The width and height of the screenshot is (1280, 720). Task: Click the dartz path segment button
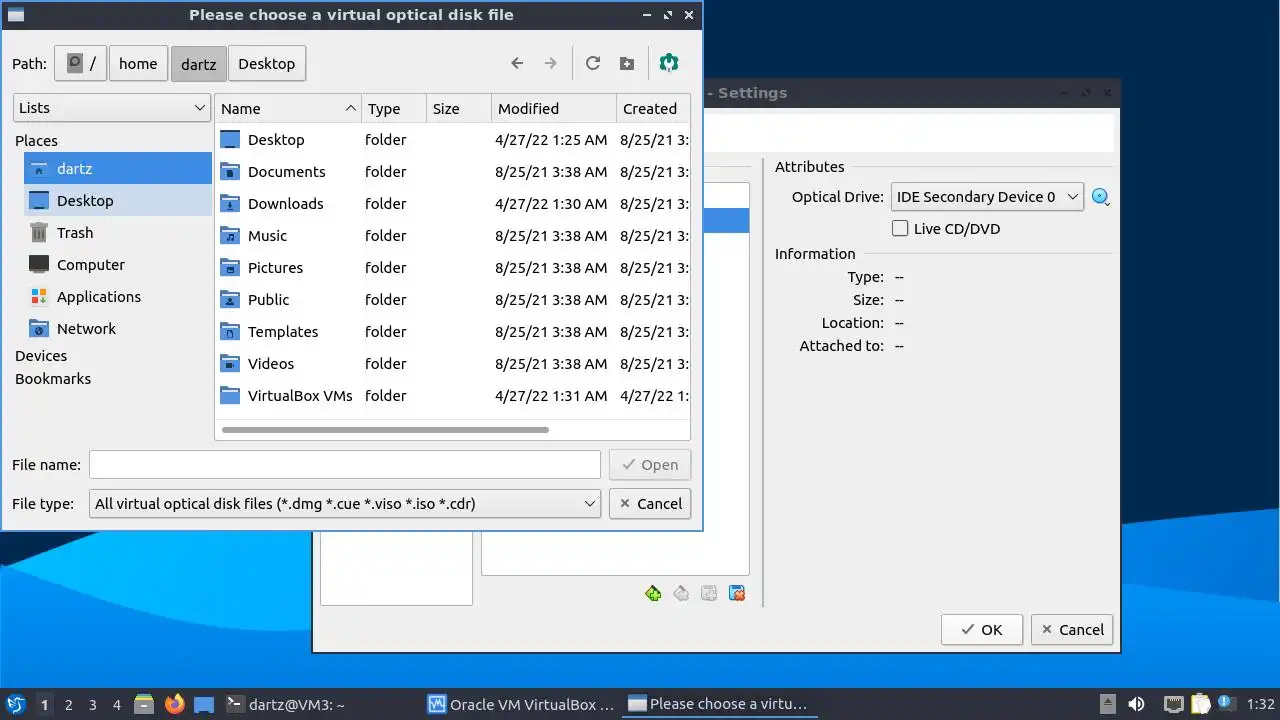point(198,63)
